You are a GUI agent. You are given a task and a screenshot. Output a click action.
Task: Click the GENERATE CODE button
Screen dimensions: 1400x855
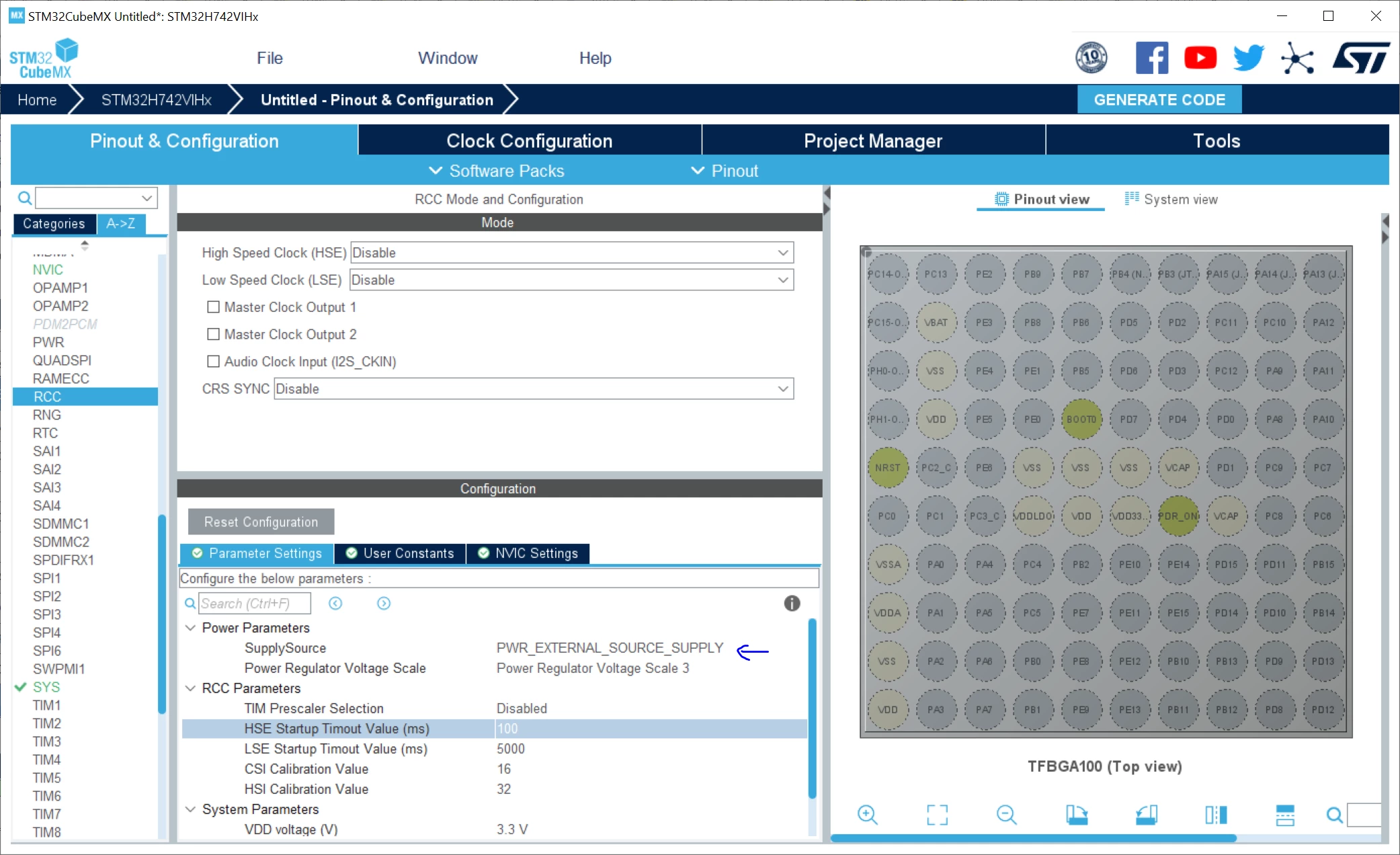[x=1159, y=100]
